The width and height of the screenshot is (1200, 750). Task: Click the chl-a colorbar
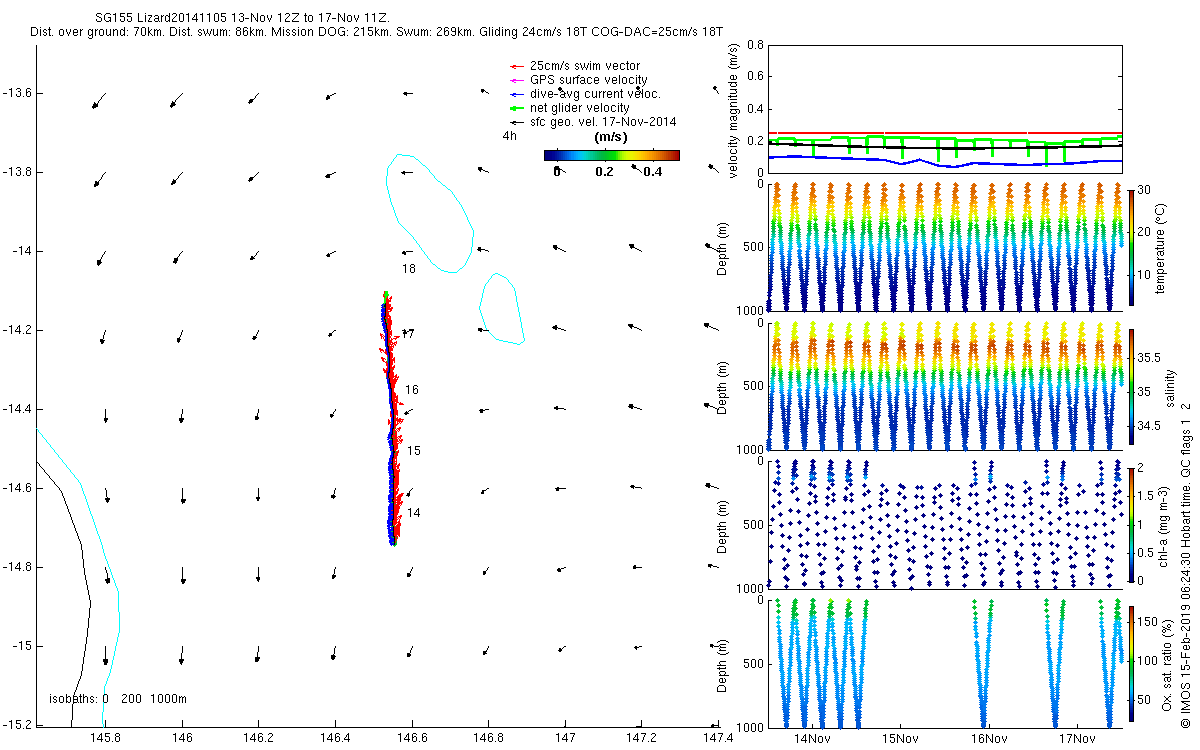click(x=1131, y=523)
